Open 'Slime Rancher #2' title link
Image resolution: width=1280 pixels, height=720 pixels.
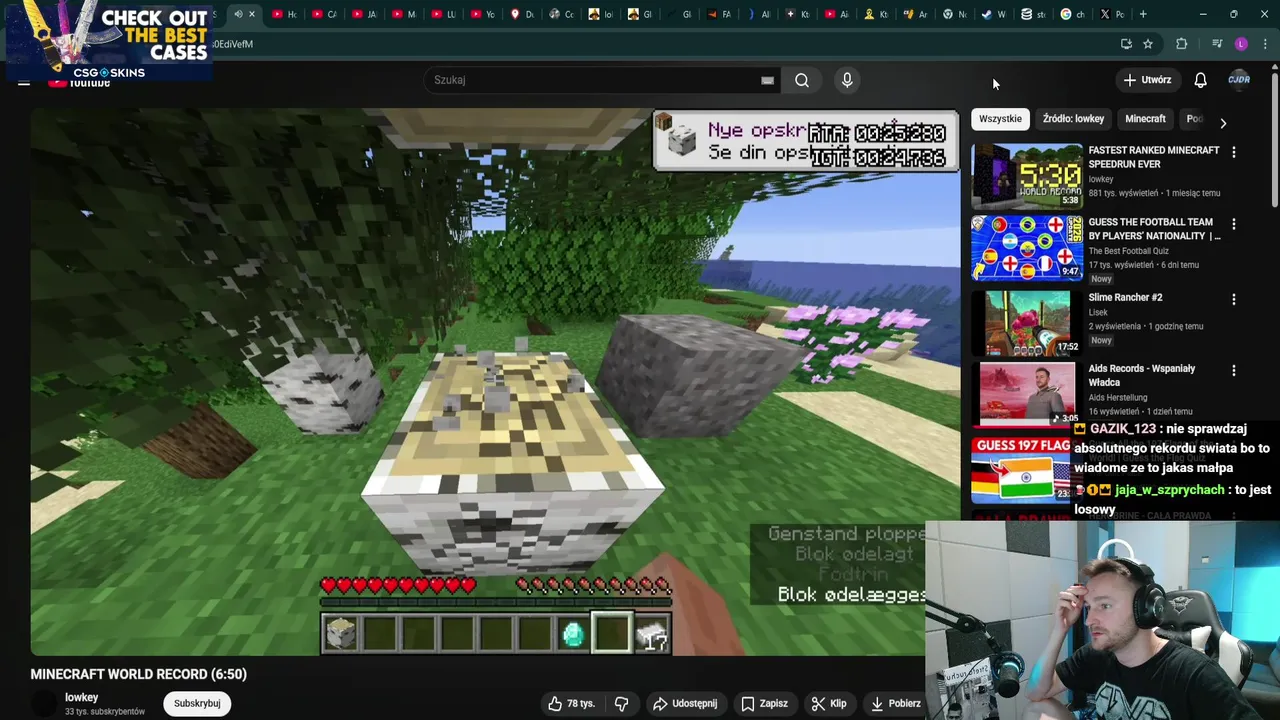pos(1125,298)
